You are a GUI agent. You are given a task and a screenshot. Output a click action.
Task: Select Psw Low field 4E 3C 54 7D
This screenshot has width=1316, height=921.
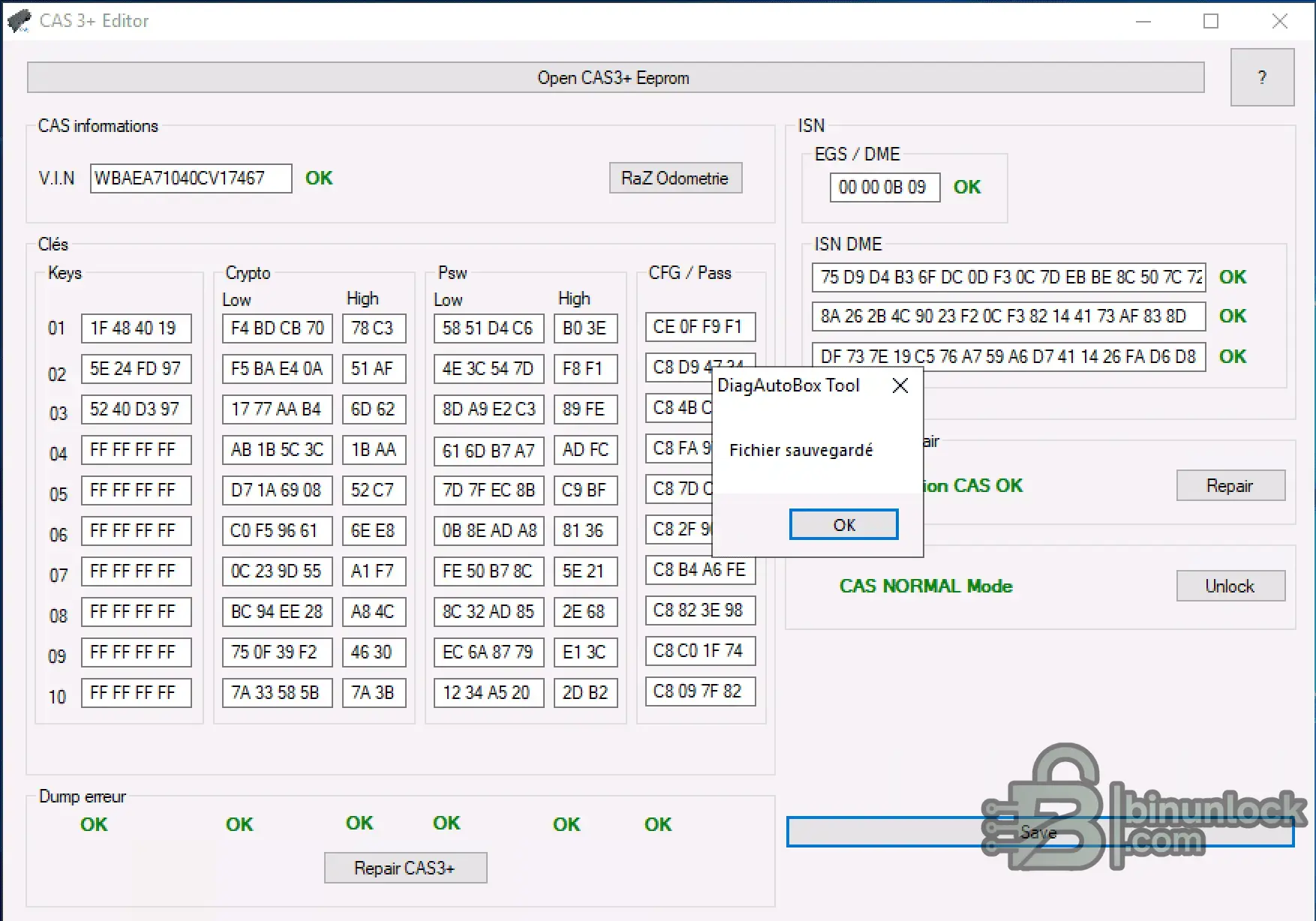[488, 369]
